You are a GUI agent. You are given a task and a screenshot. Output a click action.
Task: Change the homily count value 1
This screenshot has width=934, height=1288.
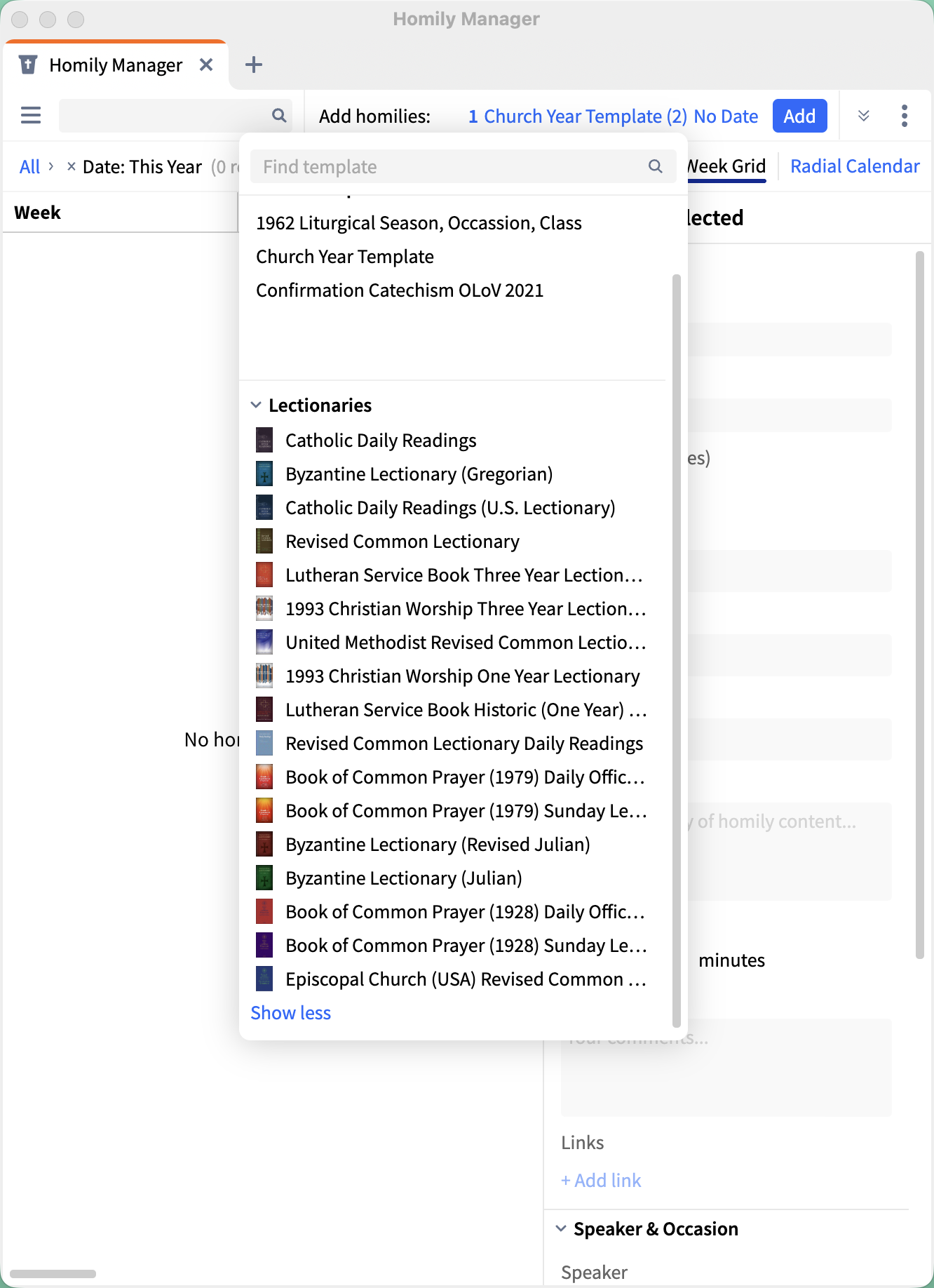pyautogui.click(x=473, y=116)
